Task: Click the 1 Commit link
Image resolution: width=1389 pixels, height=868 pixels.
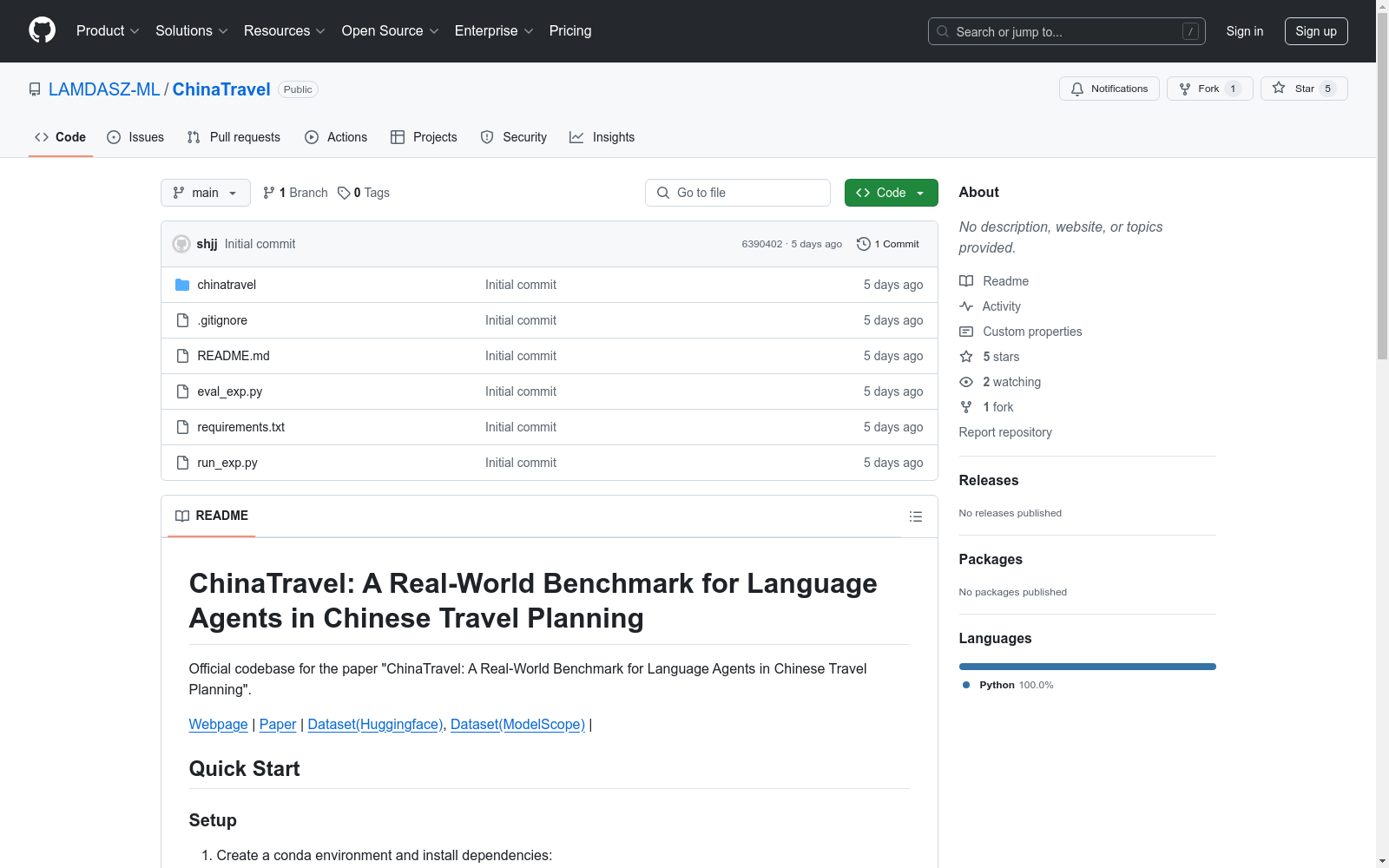Action: 887,244
